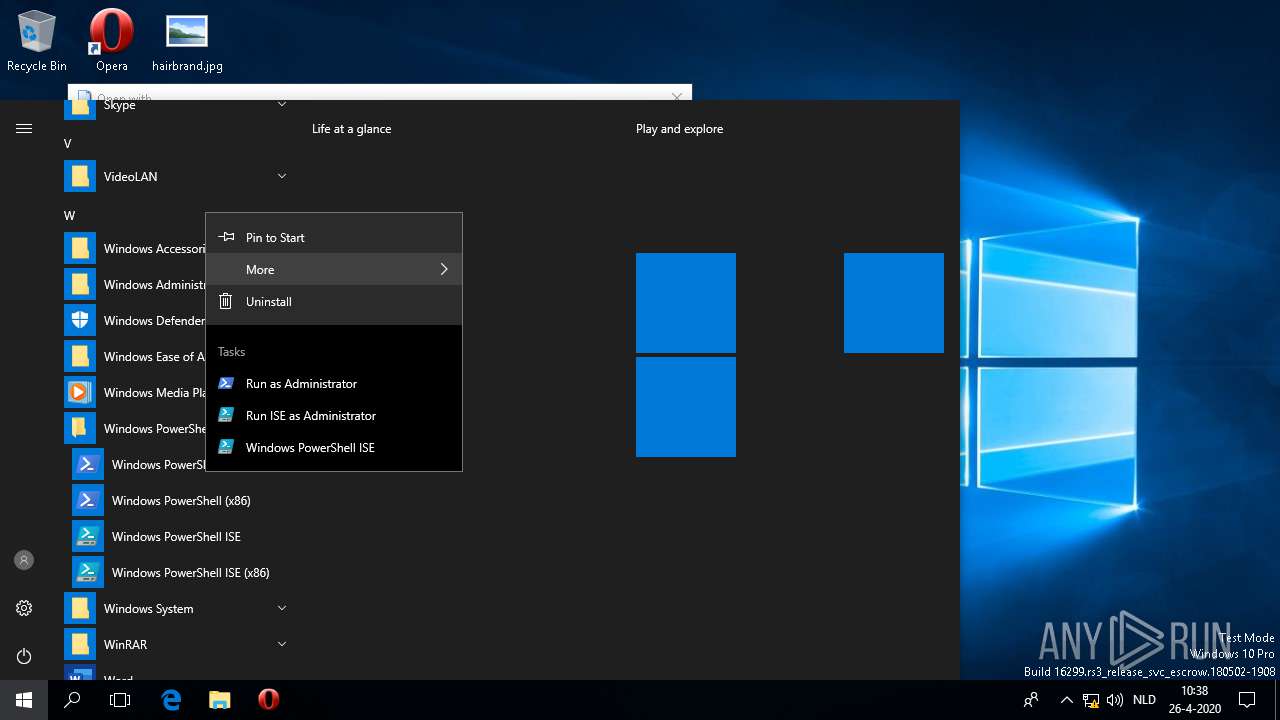Expand the Start menu hamburger navigation
The image size is (1280, 720).
click(24, 129)
